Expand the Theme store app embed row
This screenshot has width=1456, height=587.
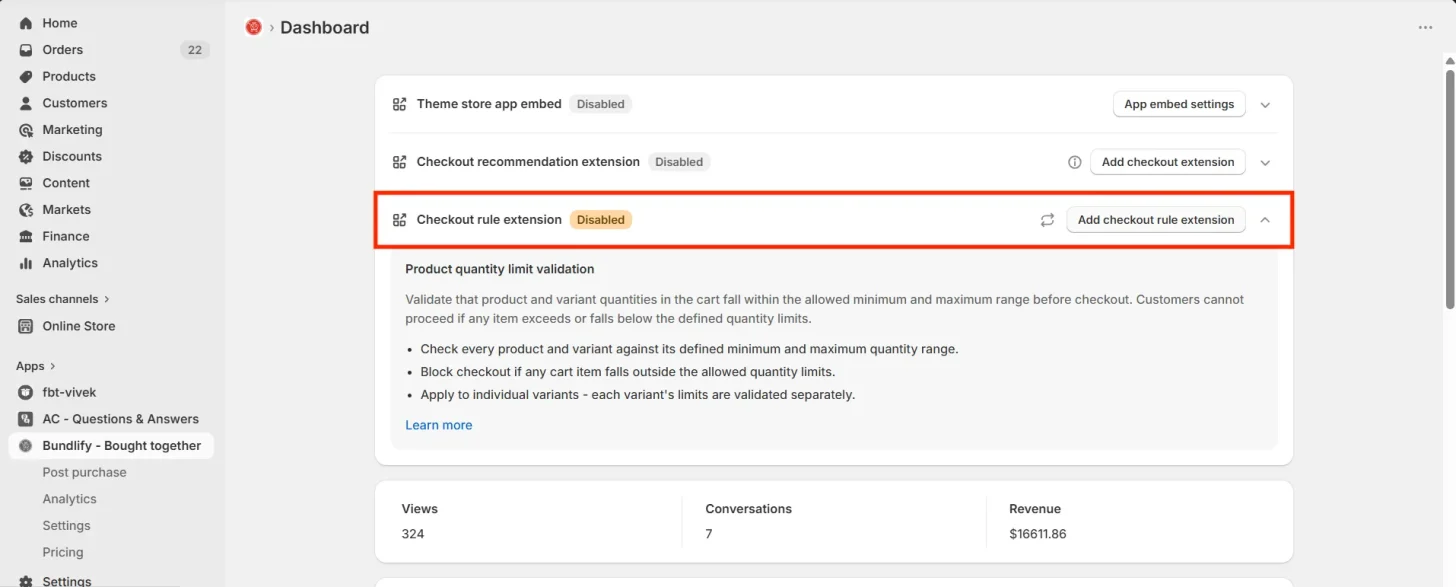[1265, 105]
